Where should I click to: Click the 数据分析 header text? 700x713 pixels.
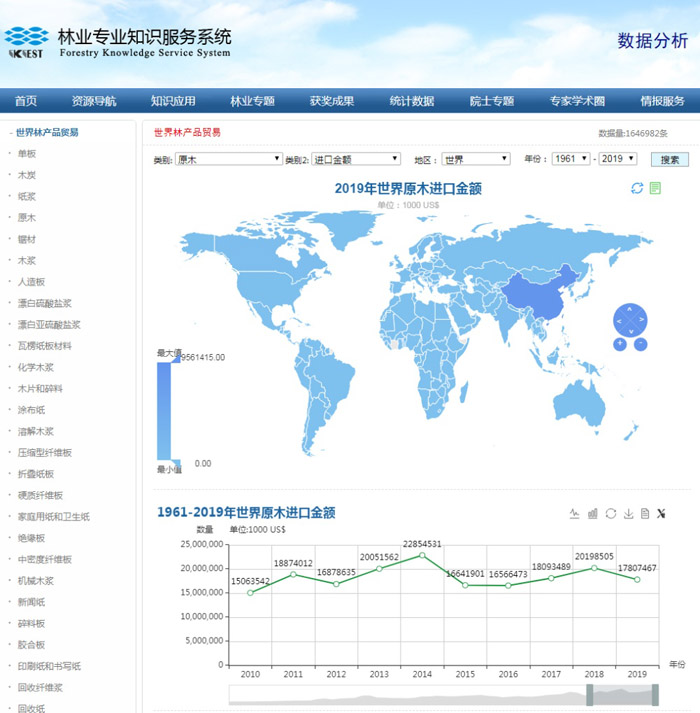(x=652, y=41)
